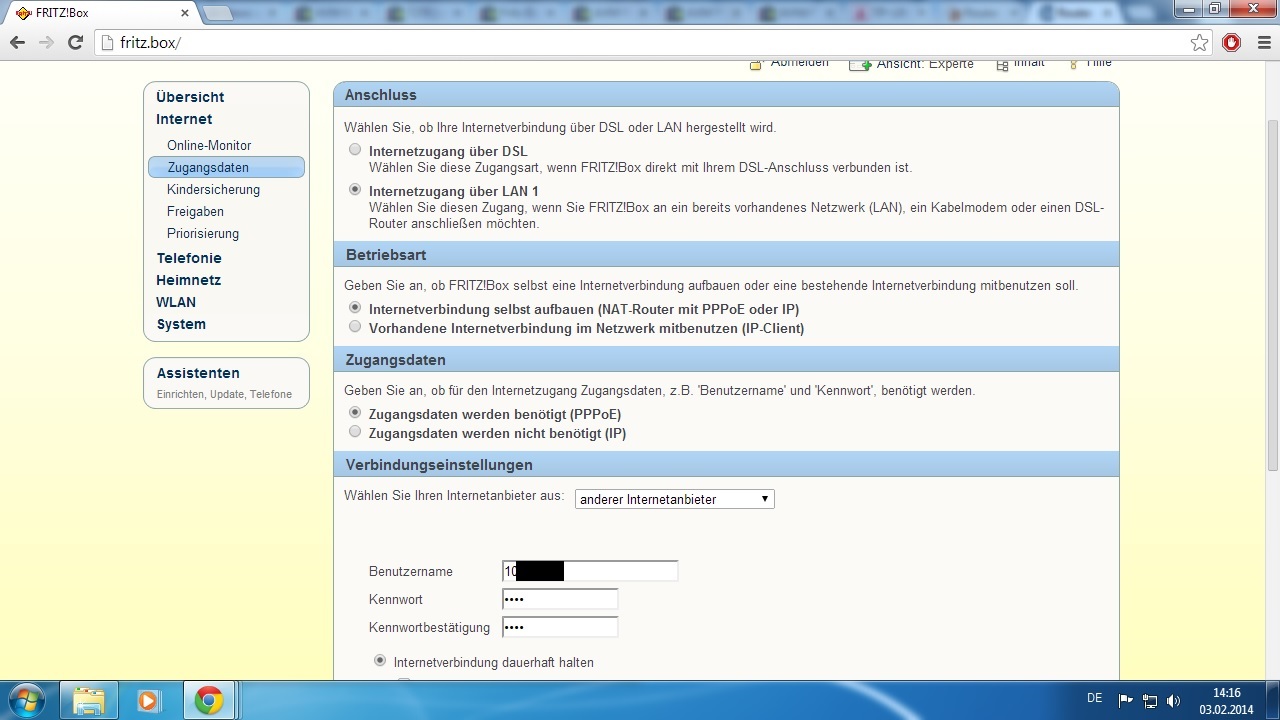The height and width of the screenshot is (720, 1280).
Task: Open the Windows Start menu
Action: click(x=27, y=700)
